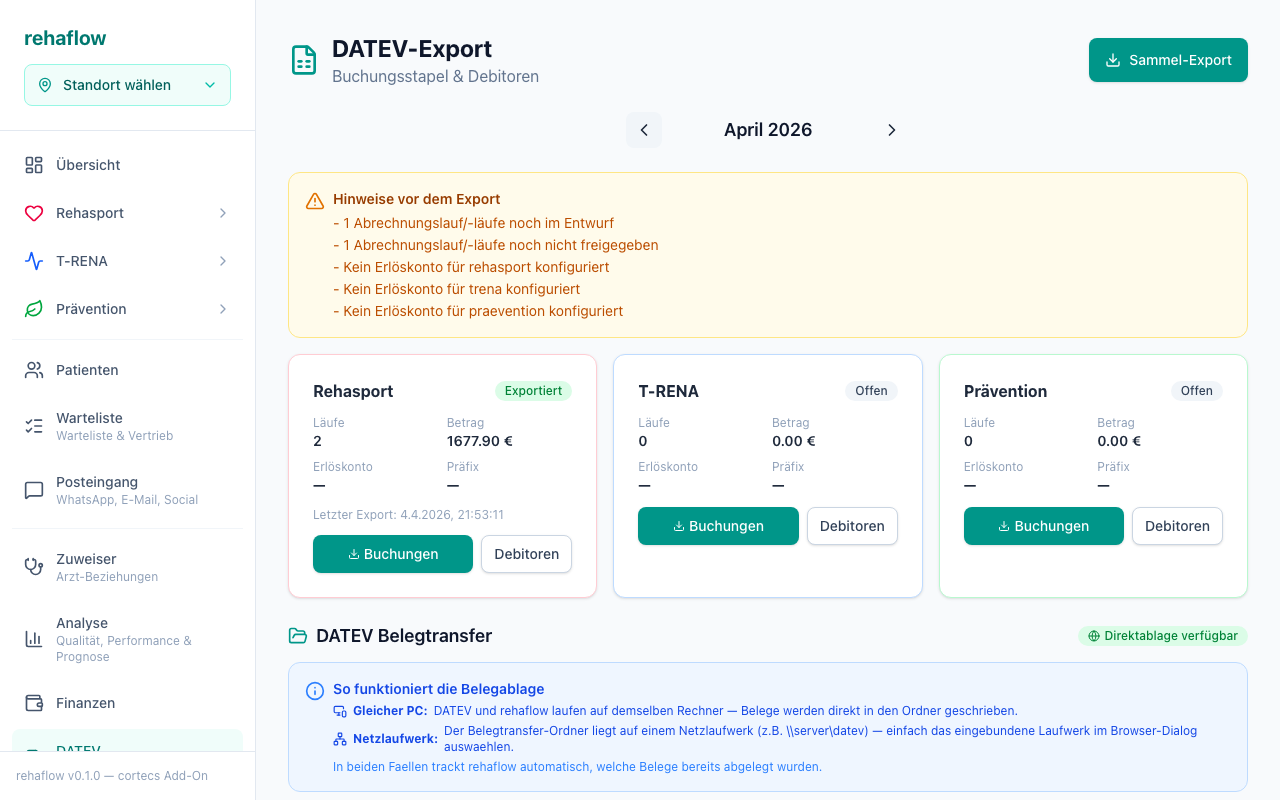
Task: Select the Prävention leaf icon
Action: (x=33, y=308)
